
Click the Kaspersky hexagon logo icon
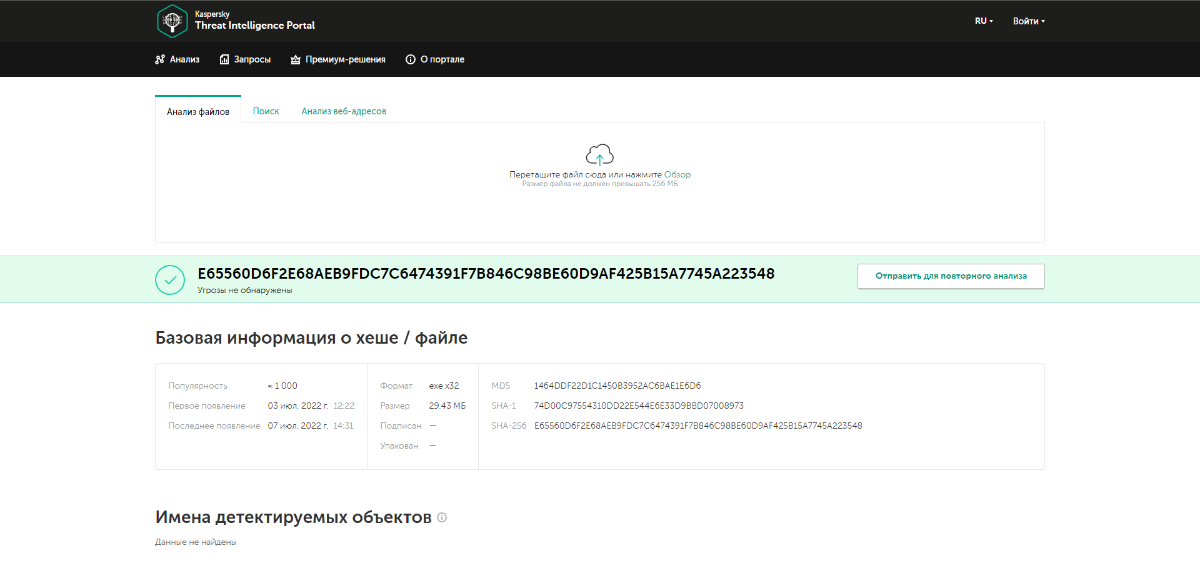[x=172, y=21]
